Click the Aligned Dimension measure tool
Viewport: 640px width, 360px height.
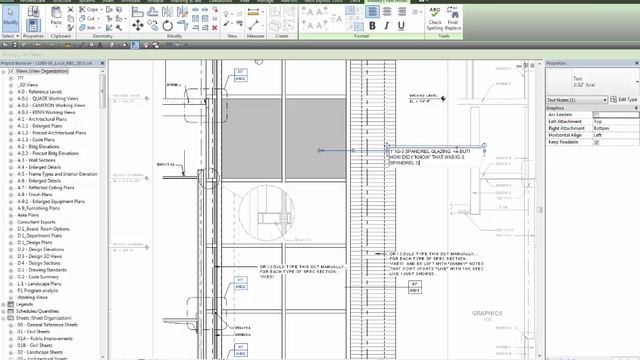253,13
